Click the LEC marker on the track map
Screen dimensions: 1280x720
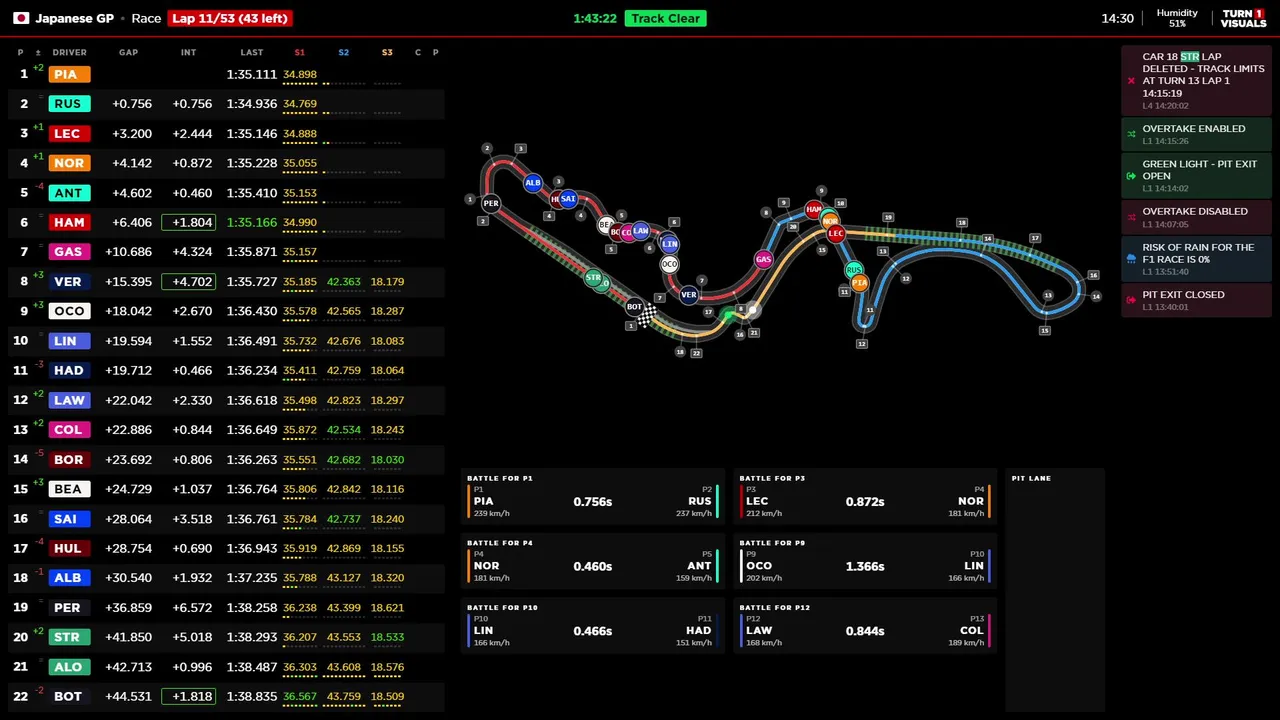pos(836,234)
